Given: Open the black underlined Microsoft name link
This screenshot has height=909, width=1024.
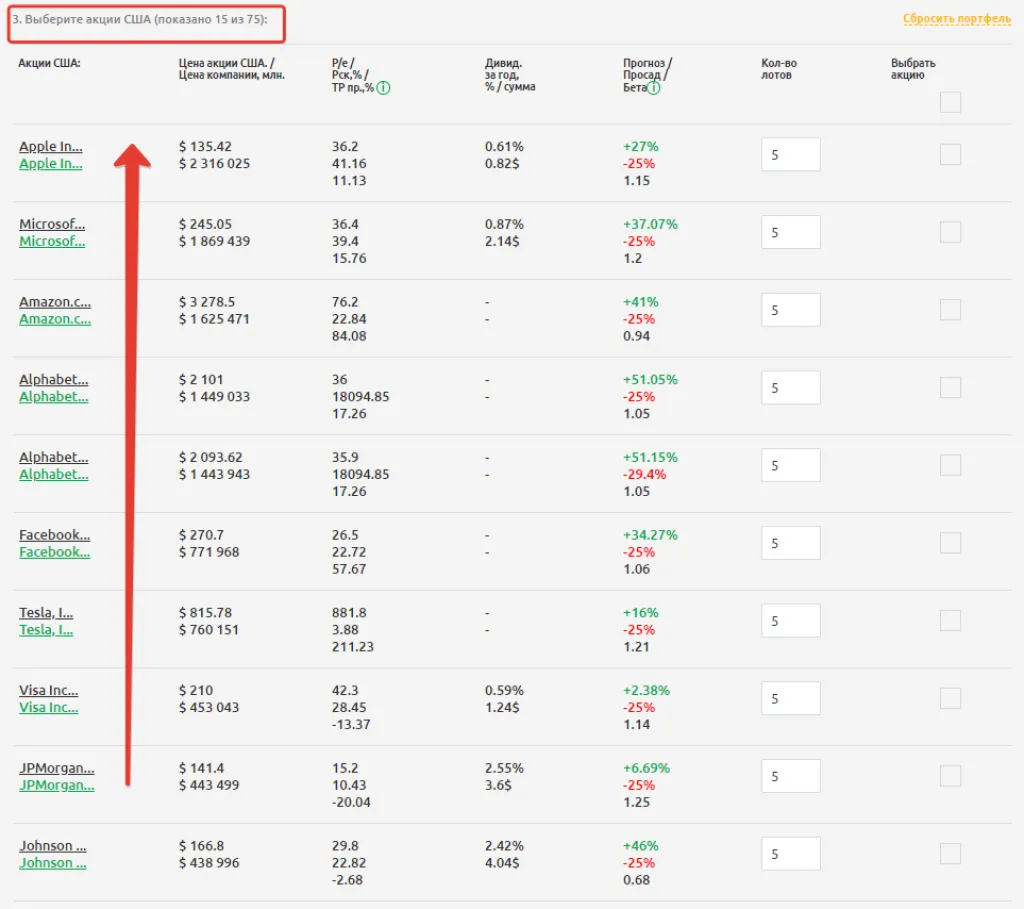Looking at the screenshot, I should (52, 224).
